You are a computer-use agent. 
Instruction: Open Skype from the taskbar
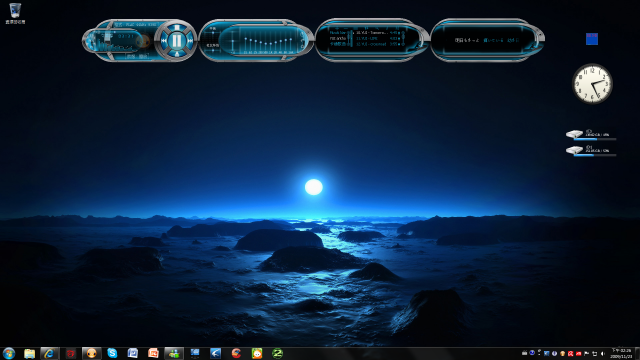click(x=112, y=353)
